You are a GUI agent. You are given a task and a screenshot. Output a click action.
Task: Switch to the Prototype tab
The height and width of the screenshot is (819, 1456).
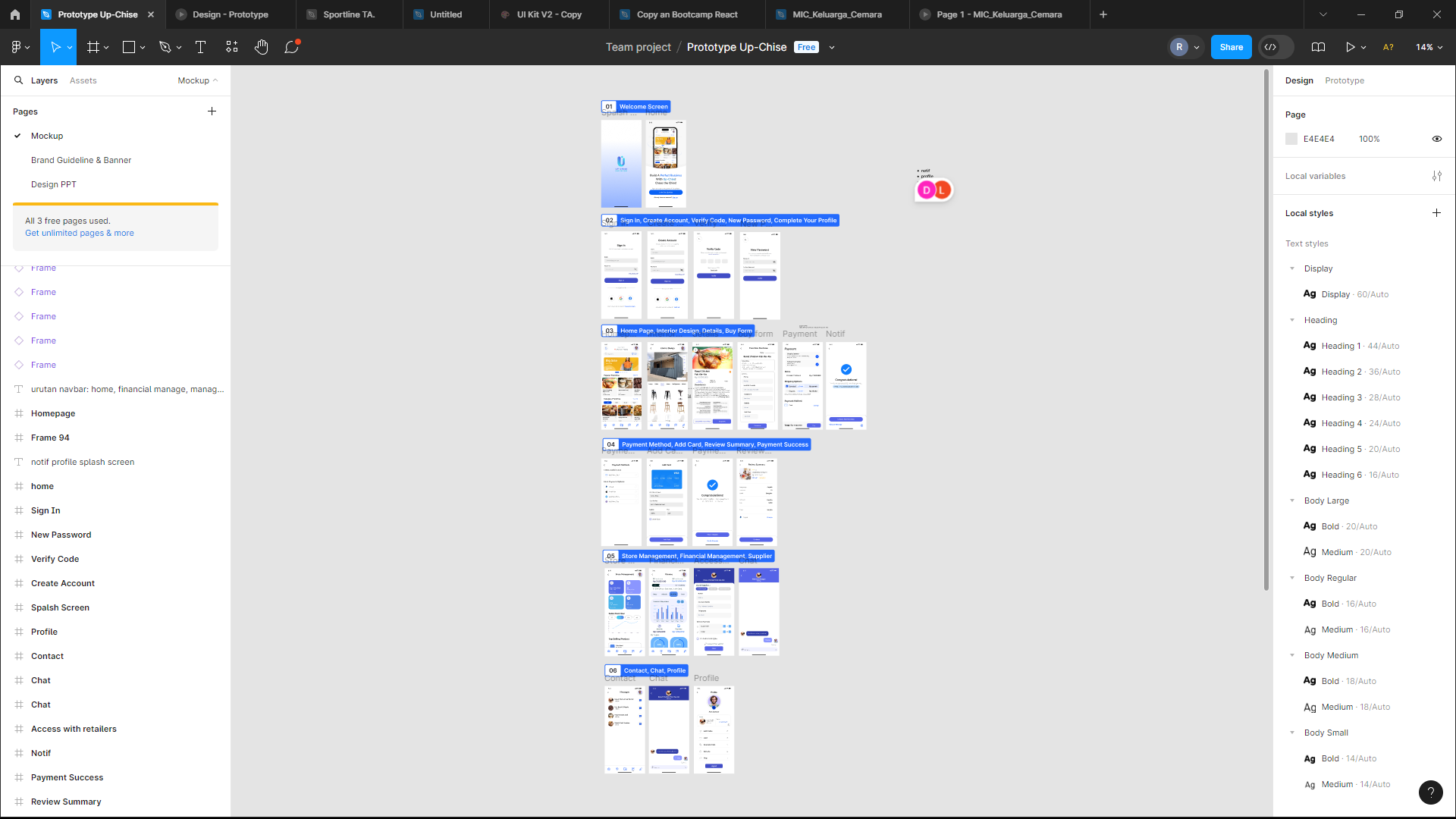(x=1344, y=80)
